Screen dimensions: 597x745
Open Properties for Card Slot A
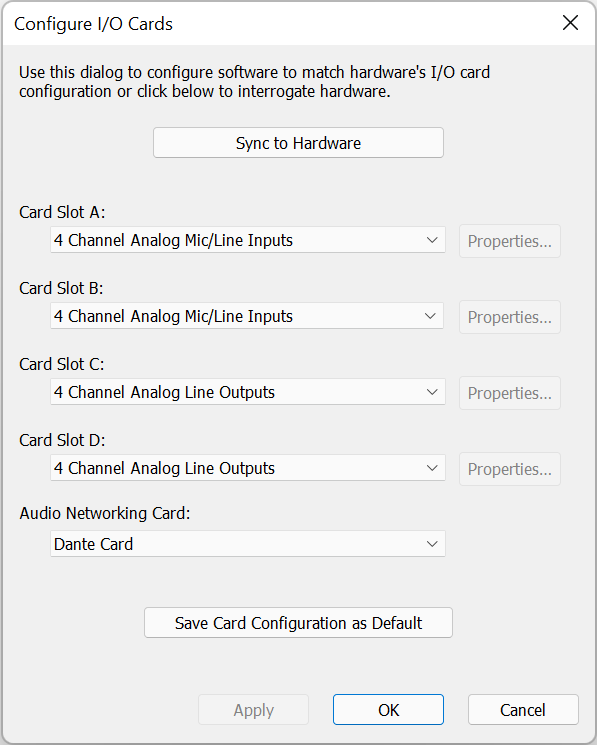click(510, 241)
